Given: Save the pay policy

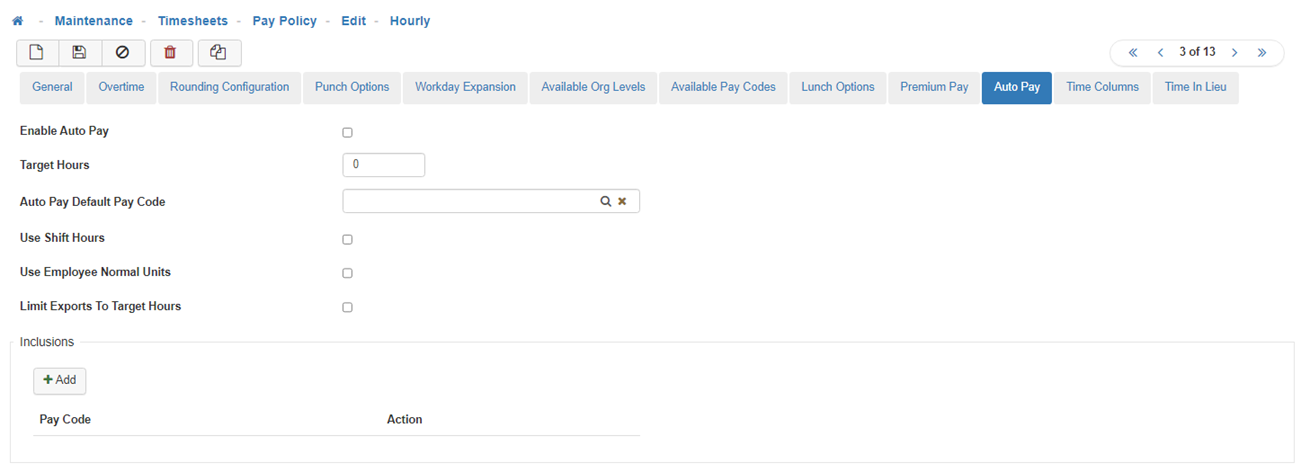Looking at the screenshot, I should click(x=80, y=53).
